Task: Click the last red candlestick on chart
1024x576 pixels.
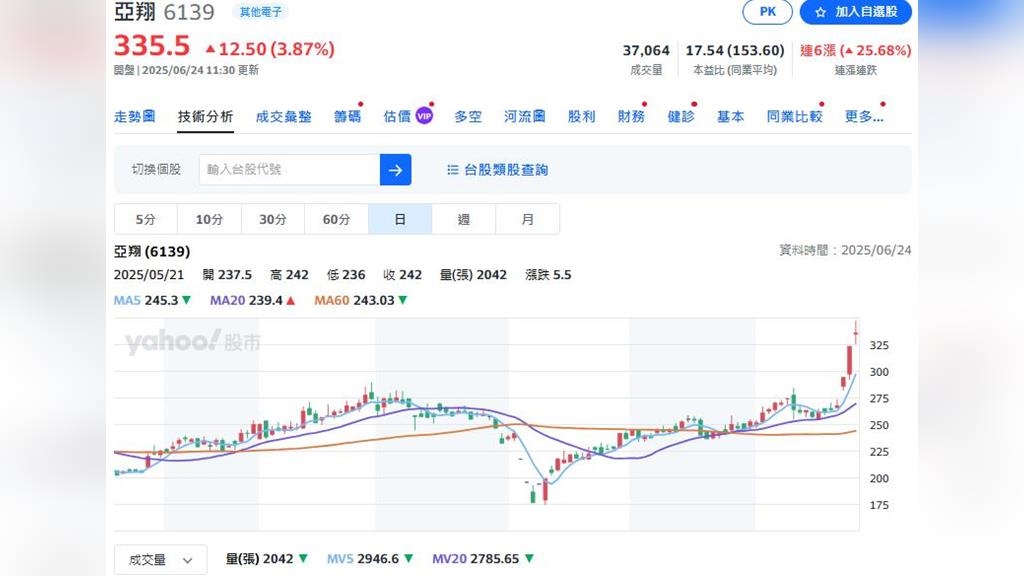Action: [x=856, y=336]
